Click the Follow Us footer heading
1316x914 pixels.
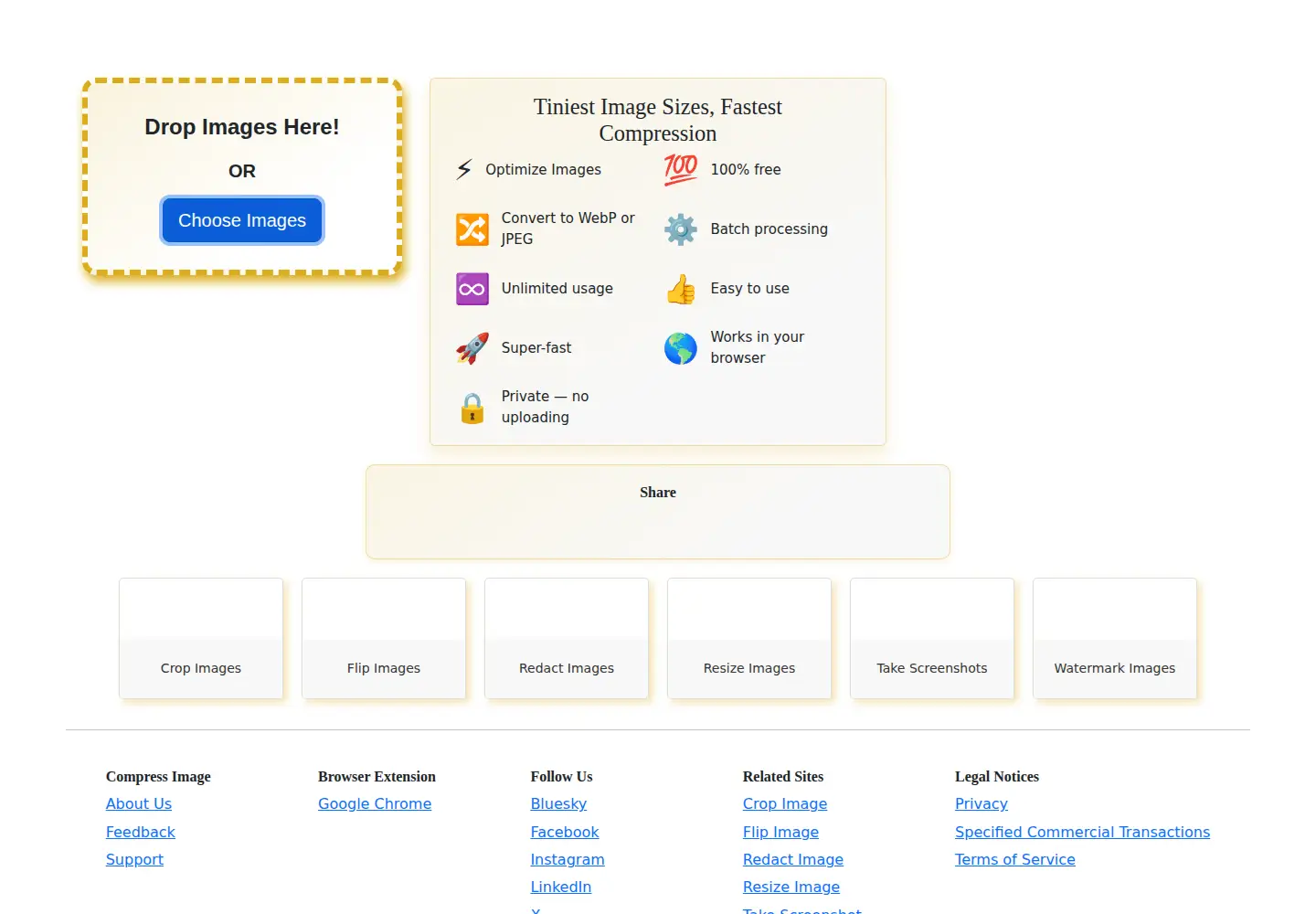tap(561, 776)
